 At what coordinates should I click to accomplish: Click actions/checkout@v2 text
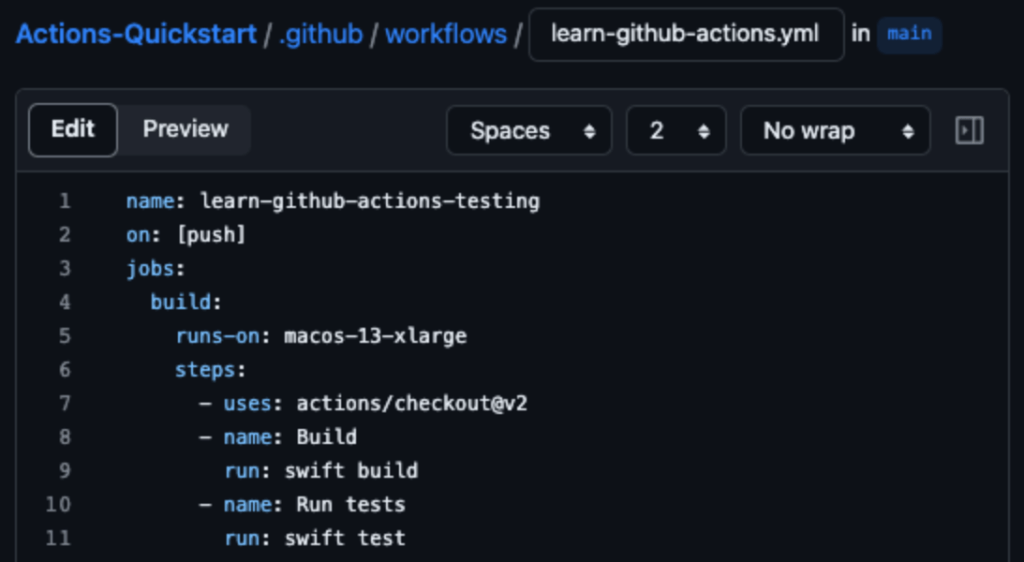point(411,403)
